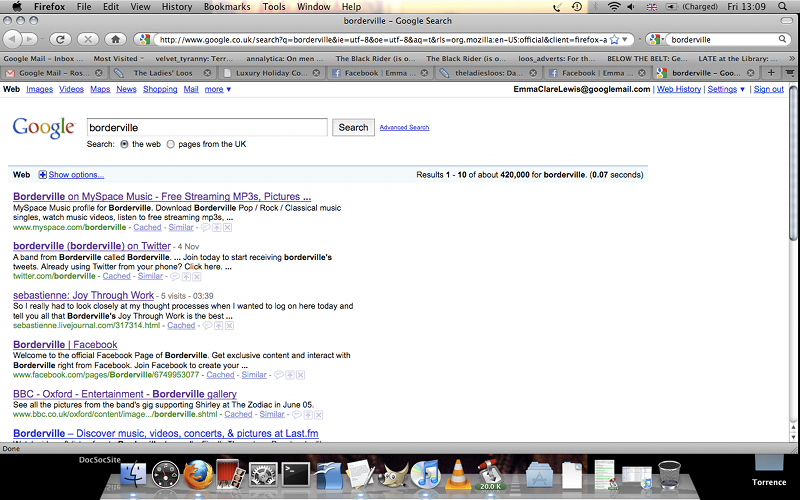Open Terminal from the dock

point(296,474)
